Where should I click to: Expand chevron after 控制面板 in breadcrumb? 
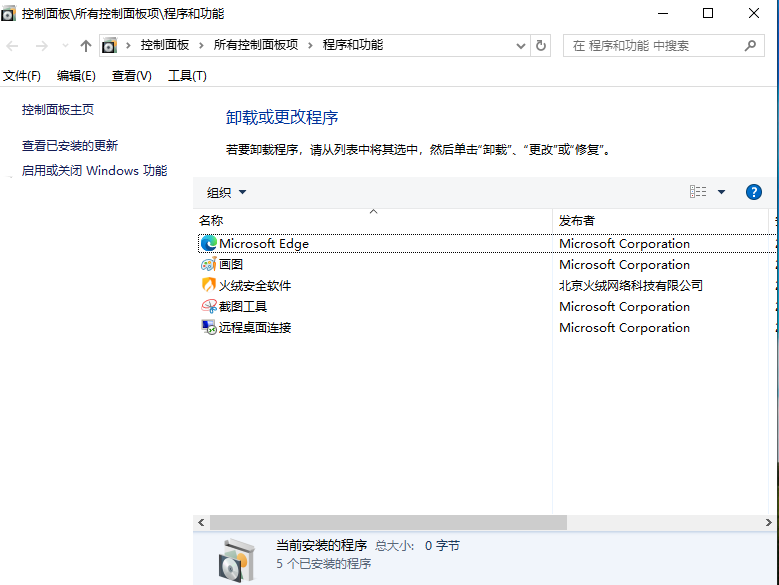click(201, 46)
